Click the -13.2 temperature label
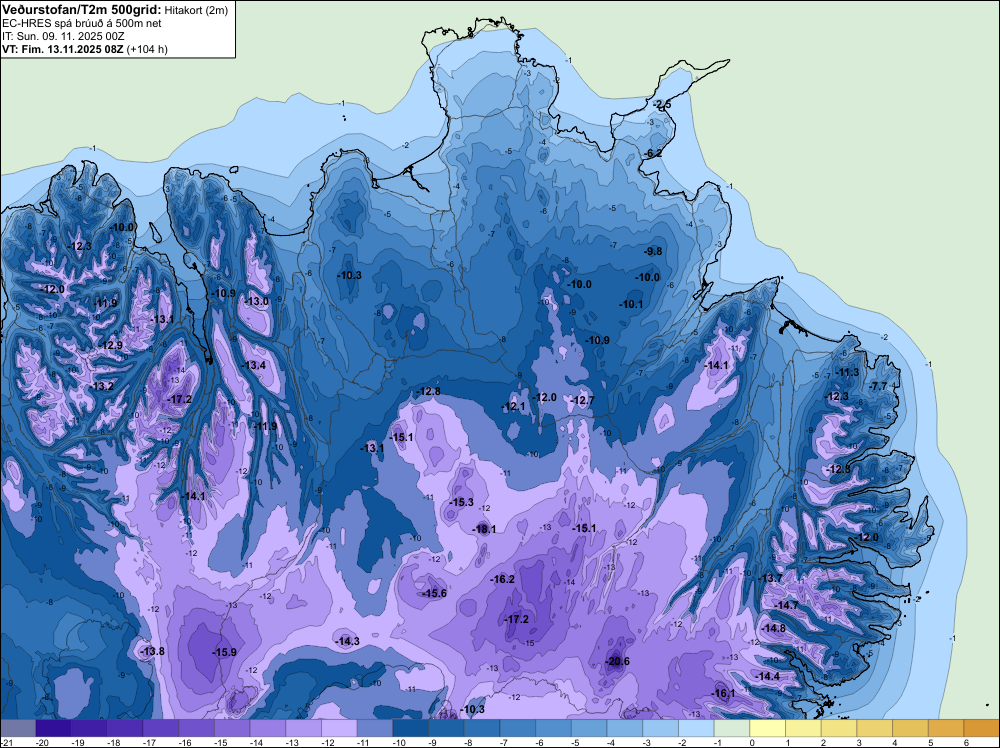The width and height of the screenshot is (1000, 748). [x=102, y=386]
